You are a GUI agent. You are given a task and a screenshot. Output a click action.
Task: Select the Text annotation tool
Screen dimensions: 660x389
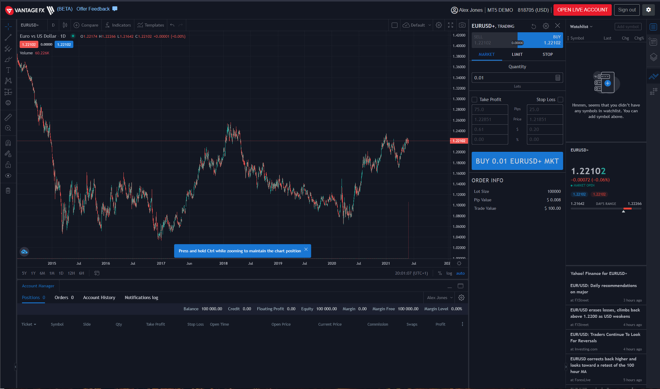tap(8, 70)
